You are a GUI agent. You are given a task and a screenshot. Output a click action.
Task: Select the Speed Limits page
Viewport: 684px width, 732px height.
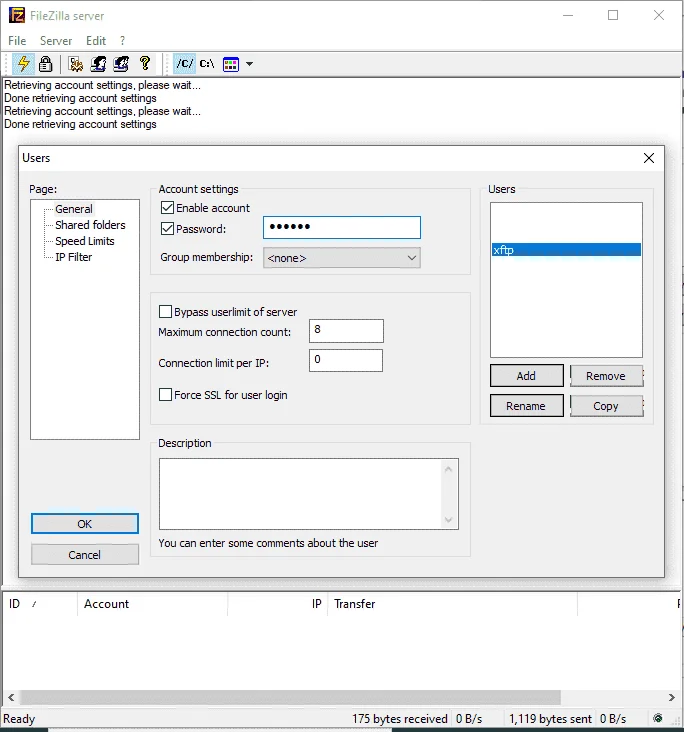click(85, 241)
